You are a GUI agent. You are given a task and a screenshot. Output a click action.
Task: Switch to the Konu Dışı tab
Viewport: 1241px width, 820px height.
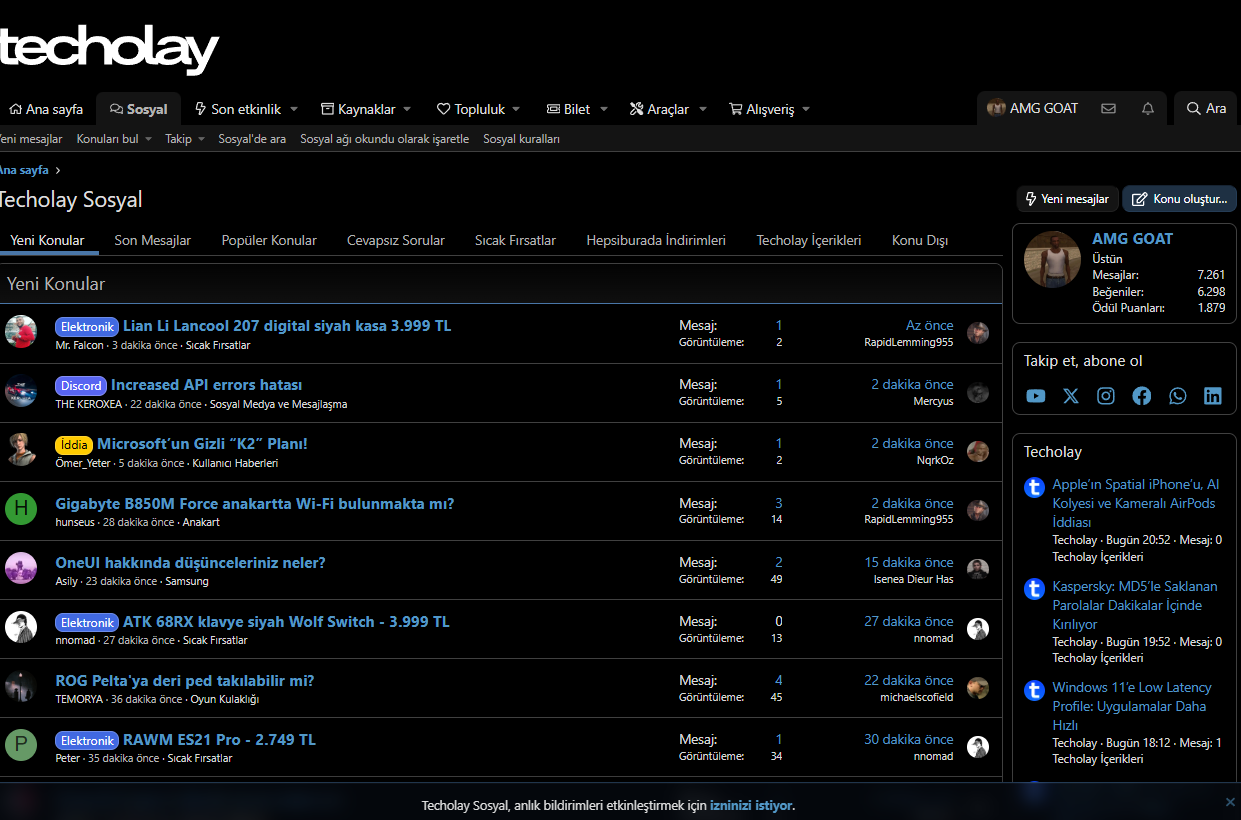pos(920,240)
